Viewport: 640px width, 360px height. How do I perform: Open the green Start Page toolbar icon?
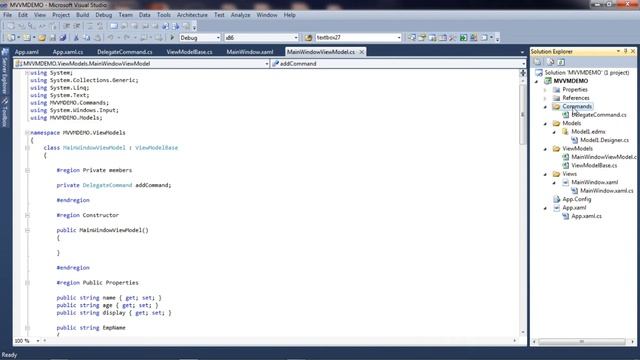(x=463, y=38)
